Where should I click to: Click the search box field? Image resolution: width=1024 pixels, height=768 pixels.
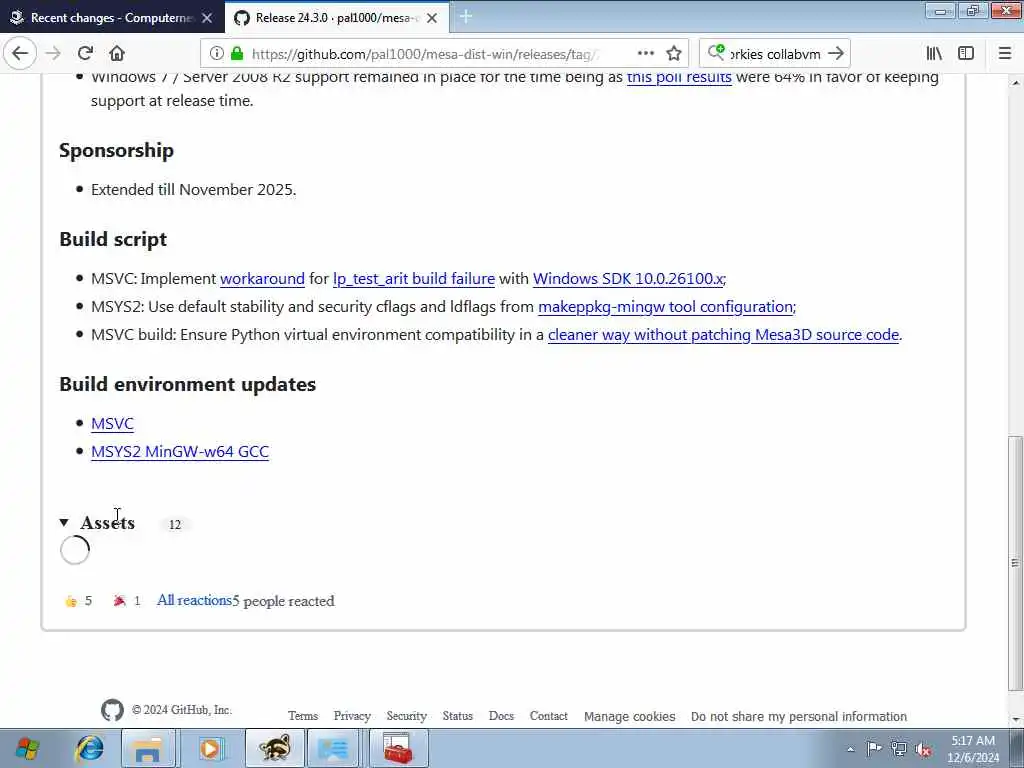click(x=775, y=54)
